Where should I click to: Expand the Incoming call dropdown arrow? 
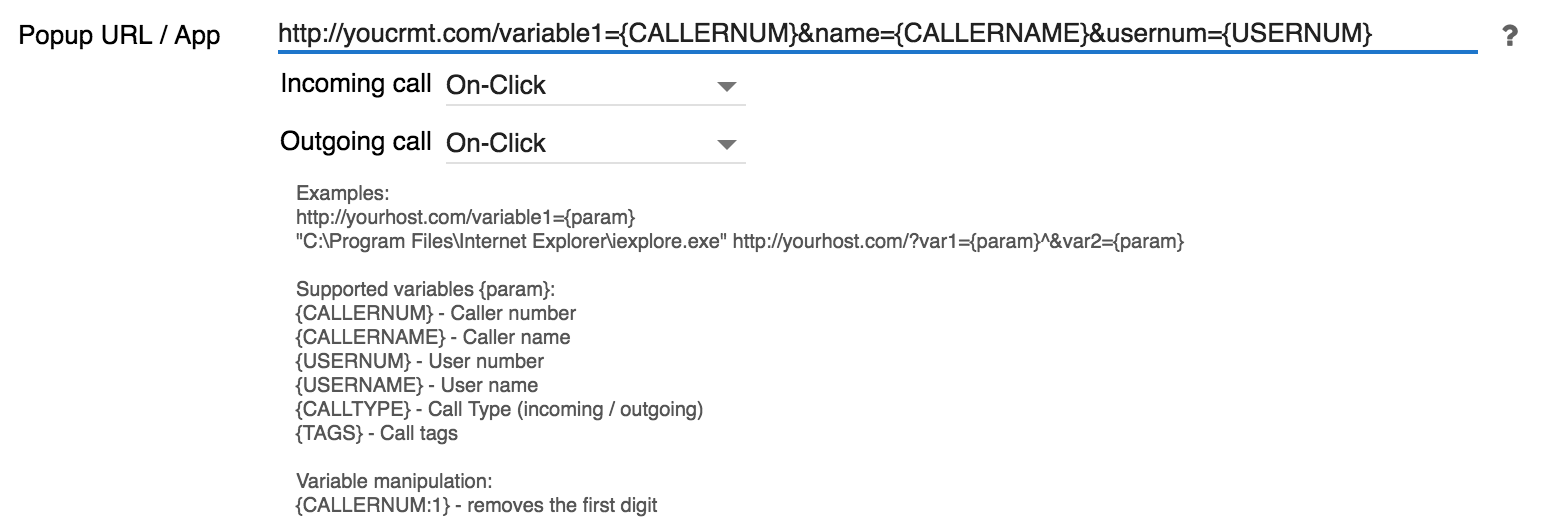pos(727,86)
